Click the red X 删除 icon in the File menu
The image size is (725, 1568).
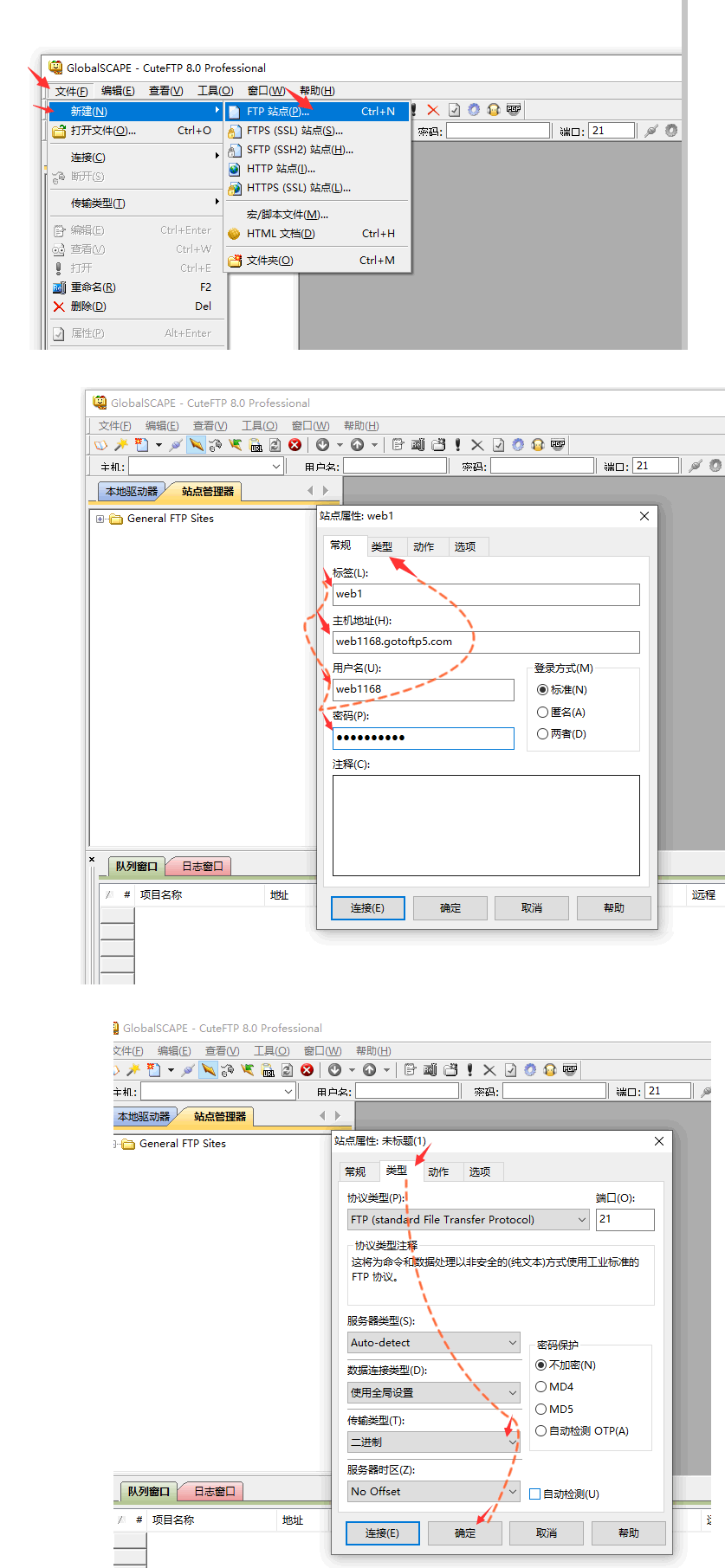(59, 307)
